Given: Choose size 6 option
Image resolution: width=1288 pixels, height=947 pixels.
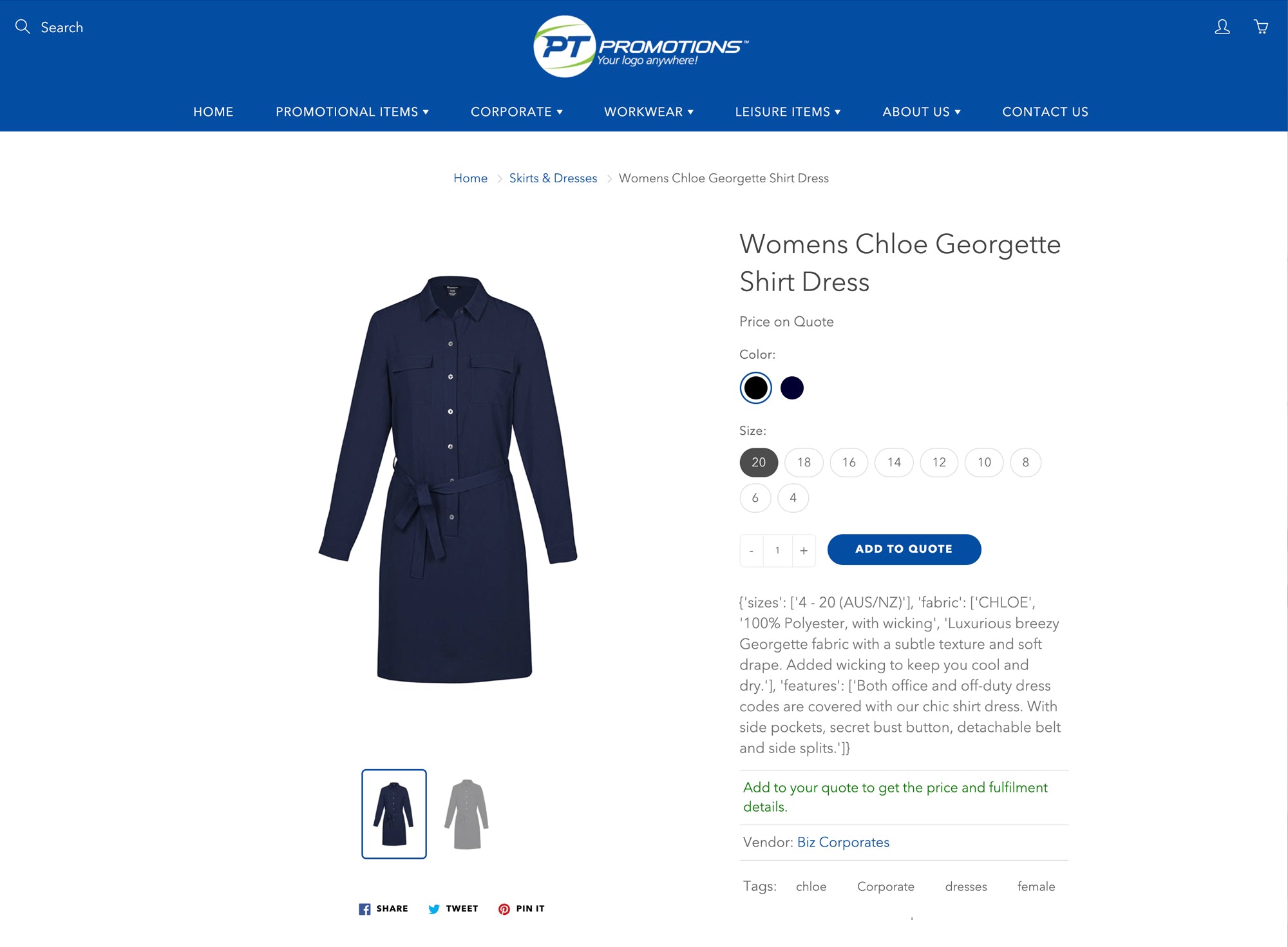Looking at the screenshot, I should (755, 498).
